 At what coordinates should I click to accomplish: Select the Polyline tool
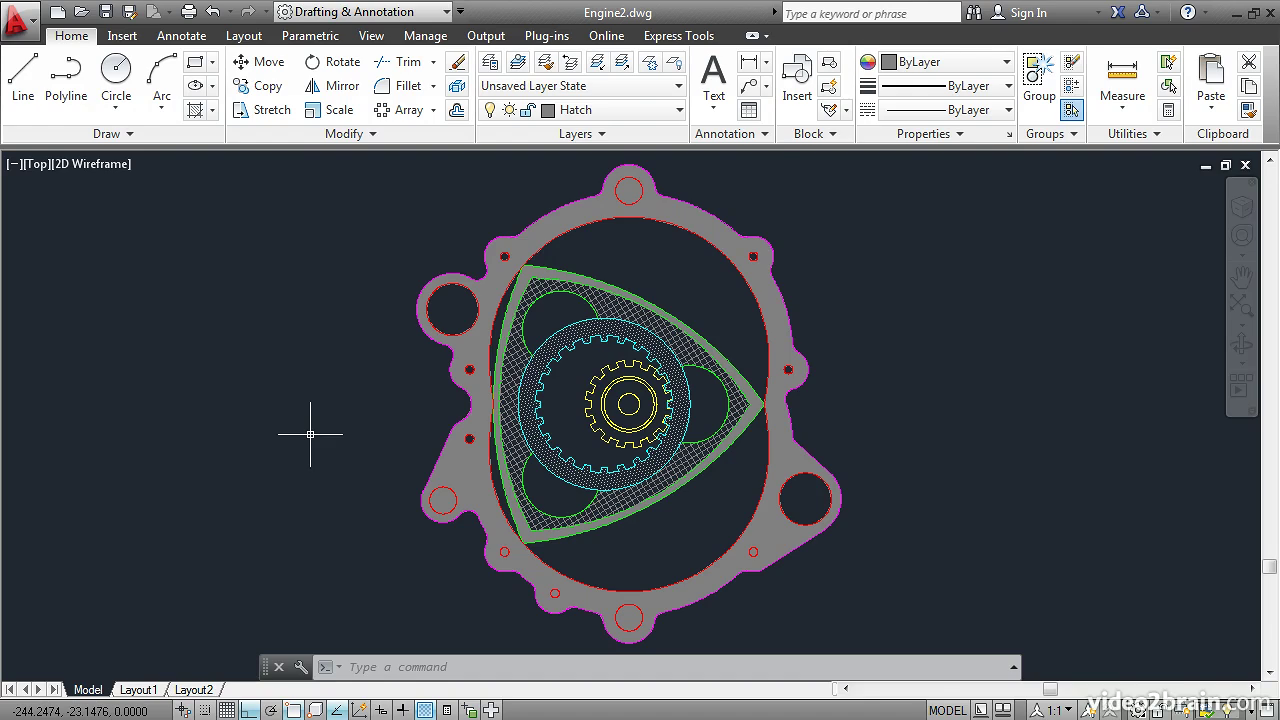(66, 78)
